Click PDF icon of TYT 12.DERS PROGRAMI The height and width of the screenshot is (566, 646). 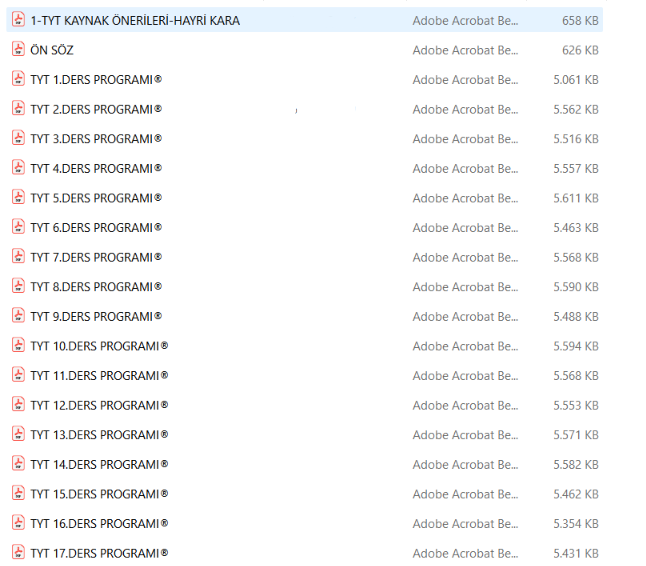click(18, 405)
